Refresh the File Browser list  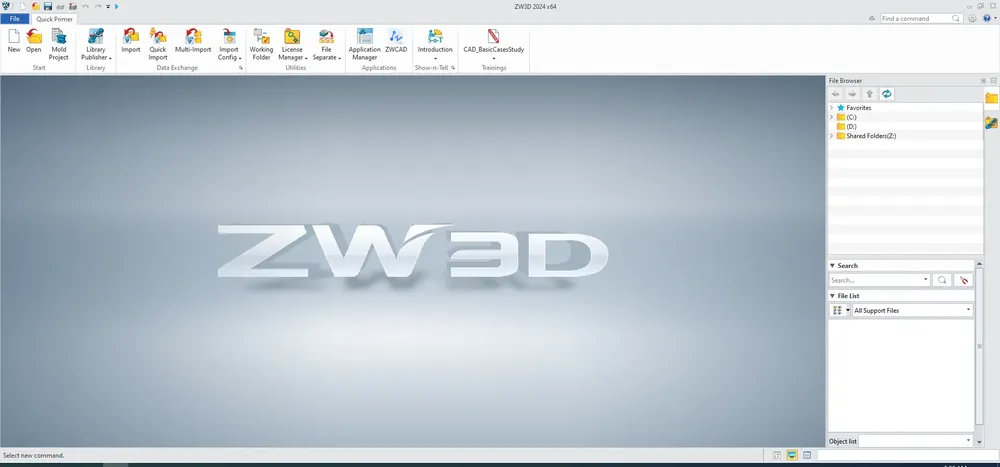(886, 94)
